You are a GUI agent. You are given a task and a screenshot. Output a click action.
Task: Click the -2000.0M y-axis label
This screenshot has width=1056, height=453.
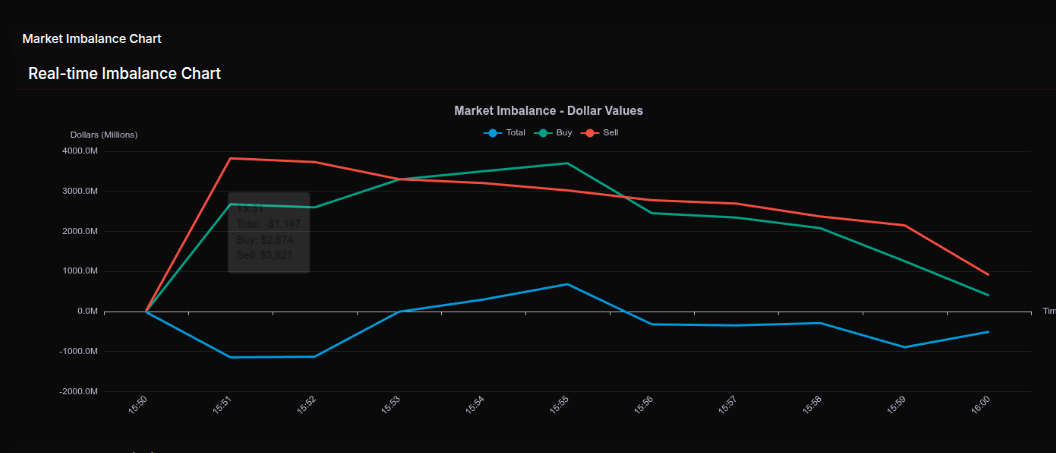(78, 391)
